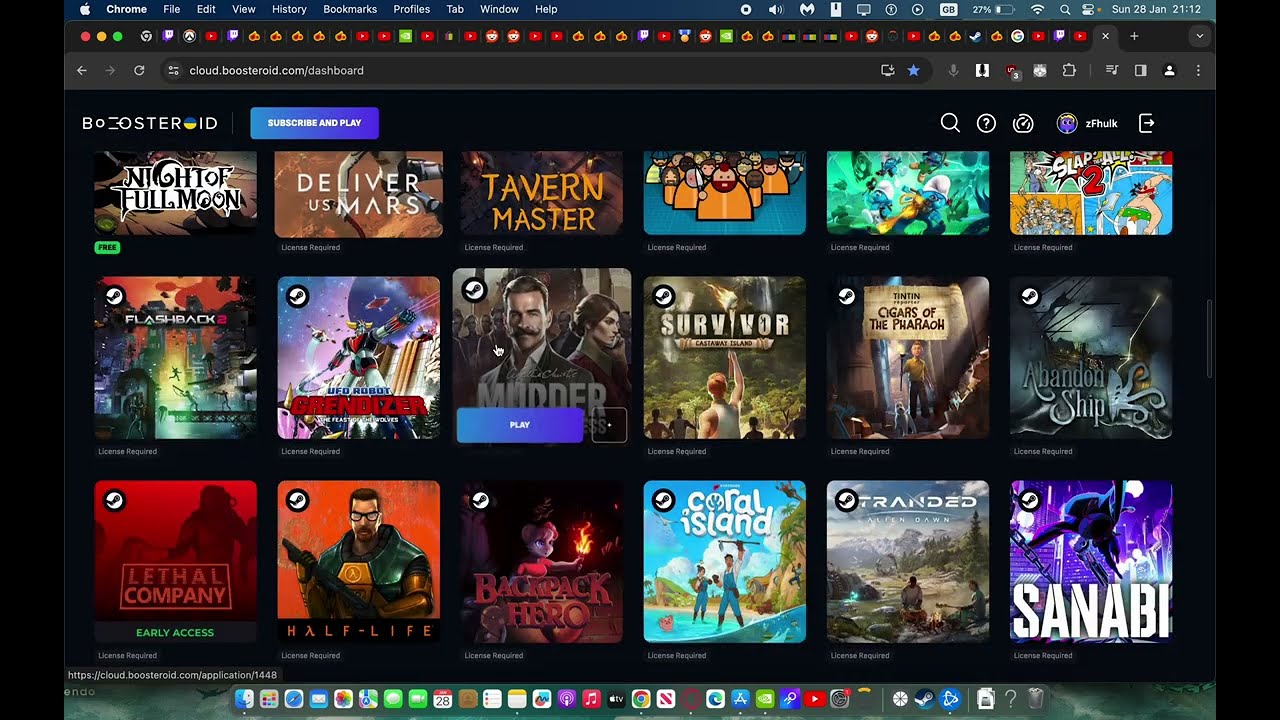Image resolution: width=1280 pixels, height=720 pixels.
Task: Open the Chrome media controls icon
Action: (1111, 70)
